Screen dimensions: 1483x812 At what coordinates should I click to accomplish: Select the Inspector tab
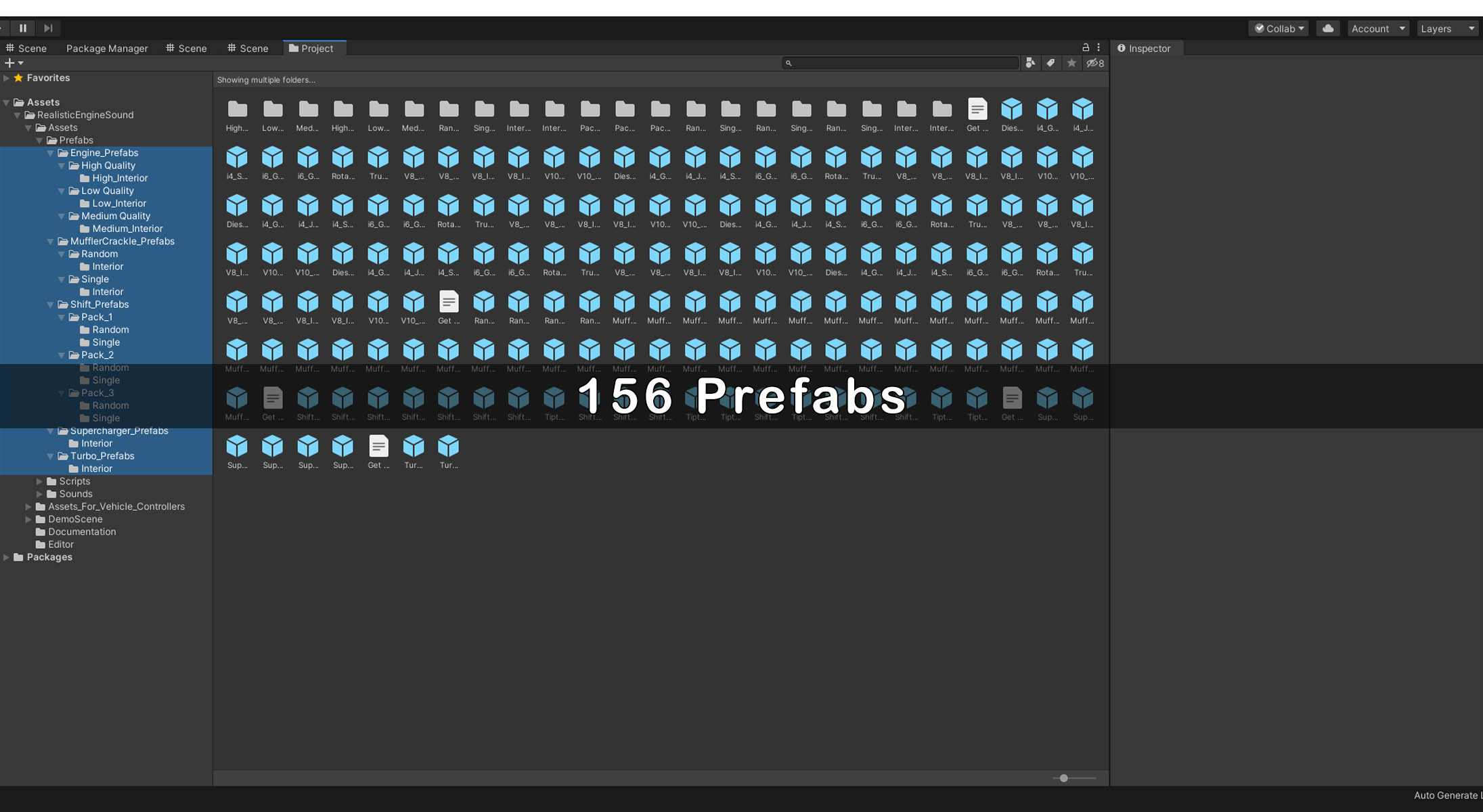[x=1148, y=48]
